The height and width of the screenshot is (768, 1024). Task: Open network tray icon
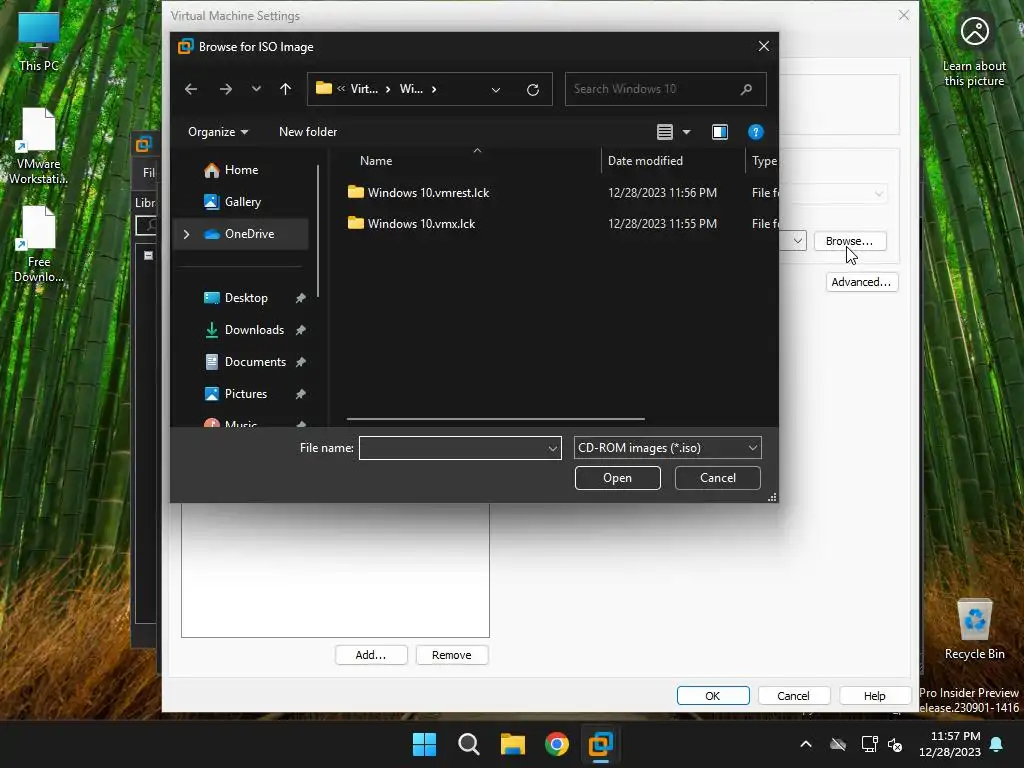(869, 744)
